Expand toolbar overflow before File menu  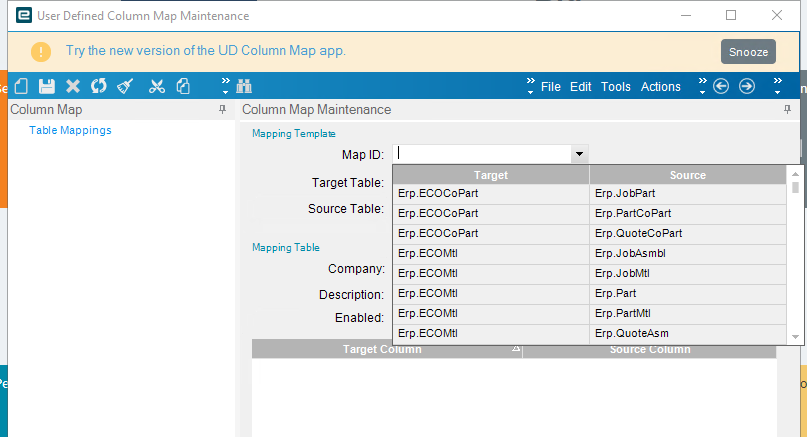coord(531,86)
